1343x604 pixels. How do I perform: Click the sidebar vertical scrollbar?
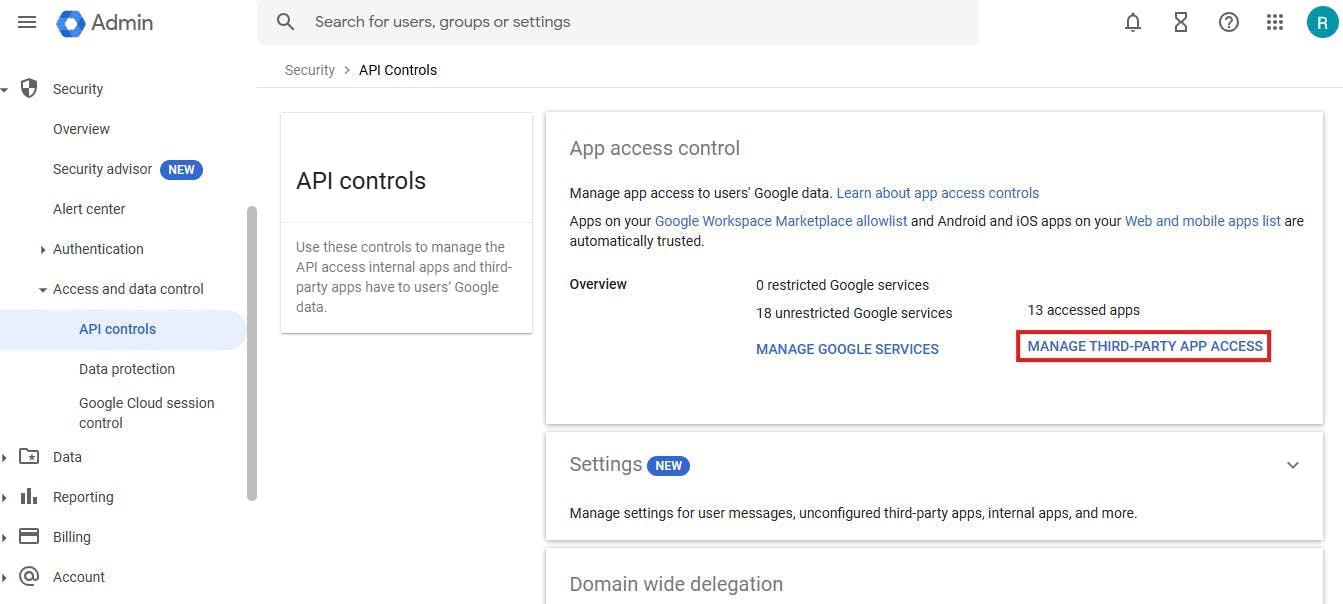(252, 352)
